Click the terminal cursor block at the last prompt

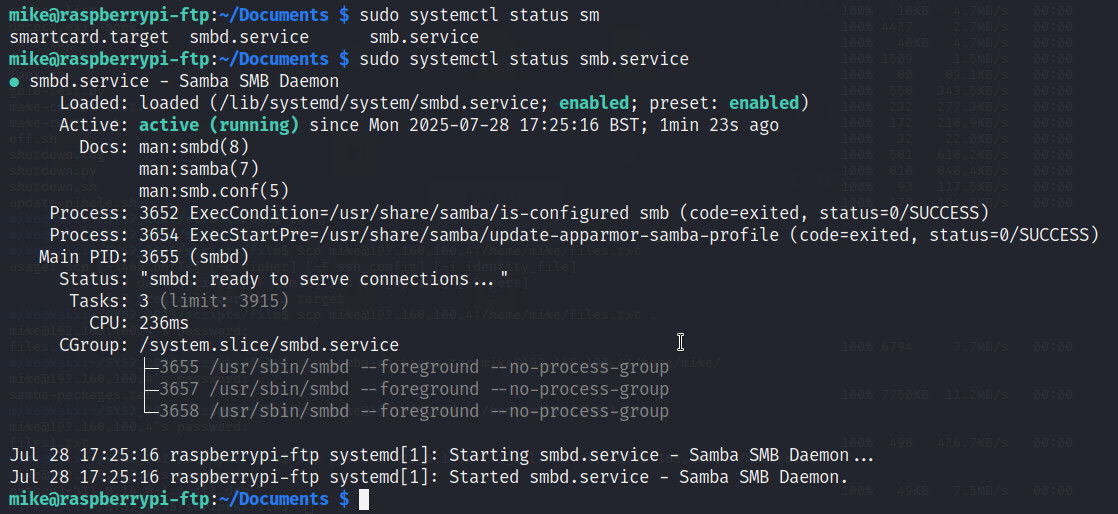click(x=364, y=498)
